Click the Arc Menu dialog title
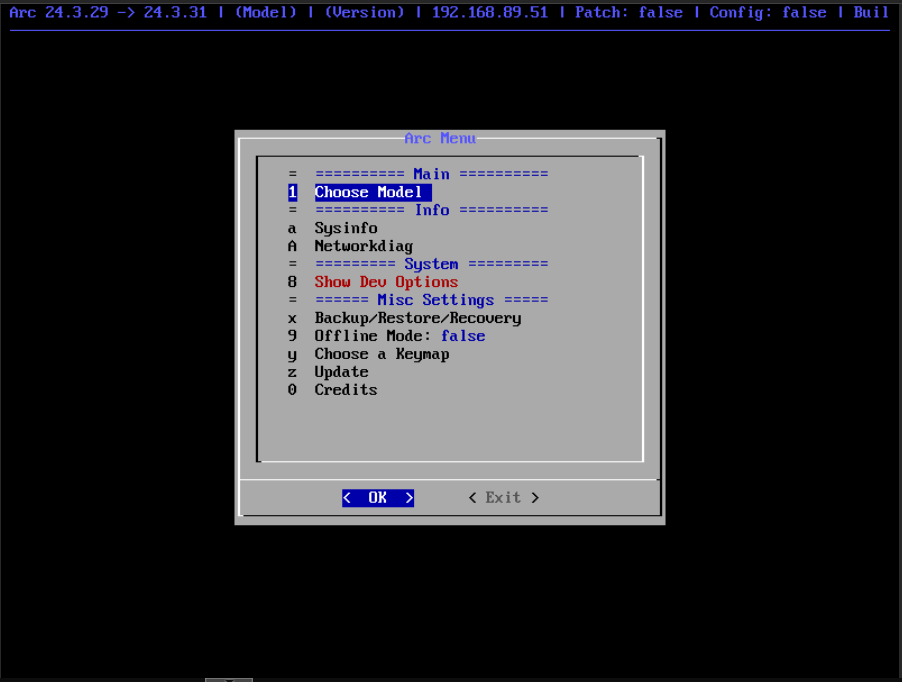This screenshot has height=682, width=902. coord(440,138)
